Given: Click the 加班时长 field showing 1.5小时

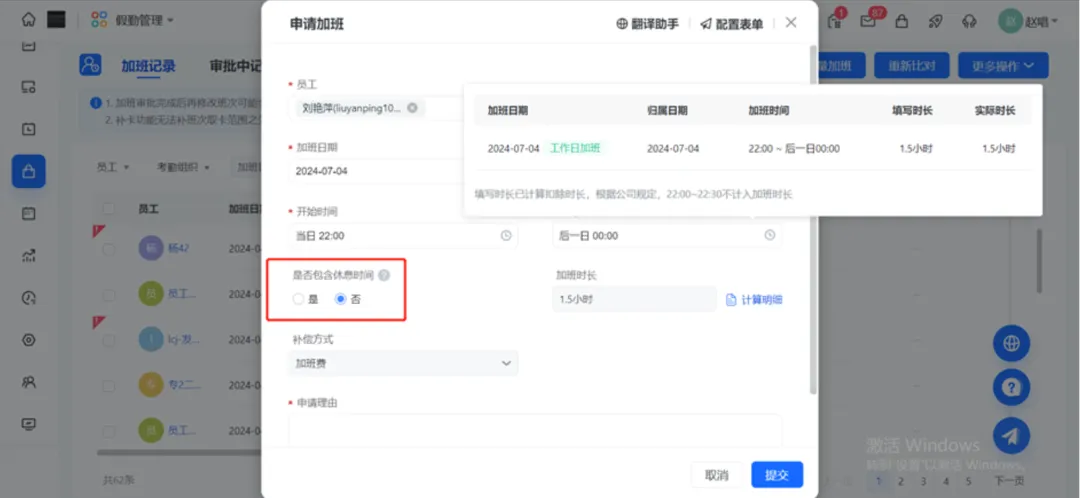Looking at the screenshot, I should 634,300.
